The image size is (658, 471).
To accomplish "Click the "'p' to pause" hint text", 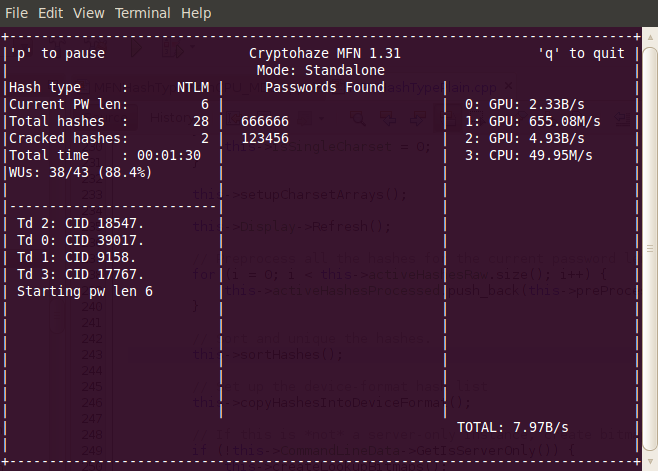I will pos(56,53).
